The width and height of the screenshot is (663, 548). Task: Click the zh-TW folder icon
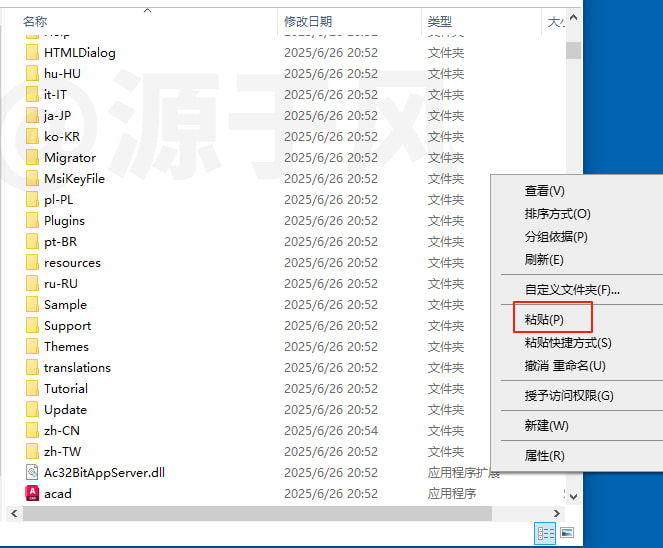point(32,452)
